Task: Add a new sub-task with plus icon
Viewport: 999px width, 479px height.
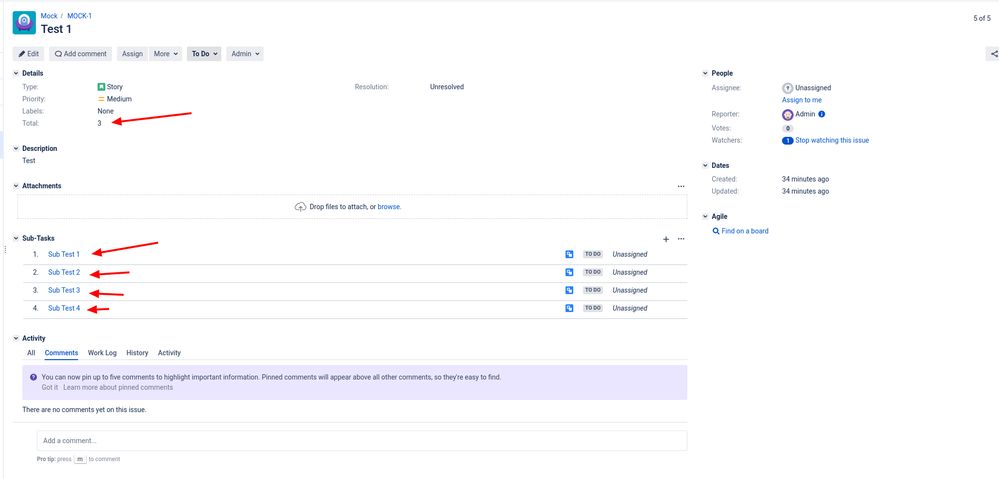Action: pyautogui.click(x=666, y=239)
